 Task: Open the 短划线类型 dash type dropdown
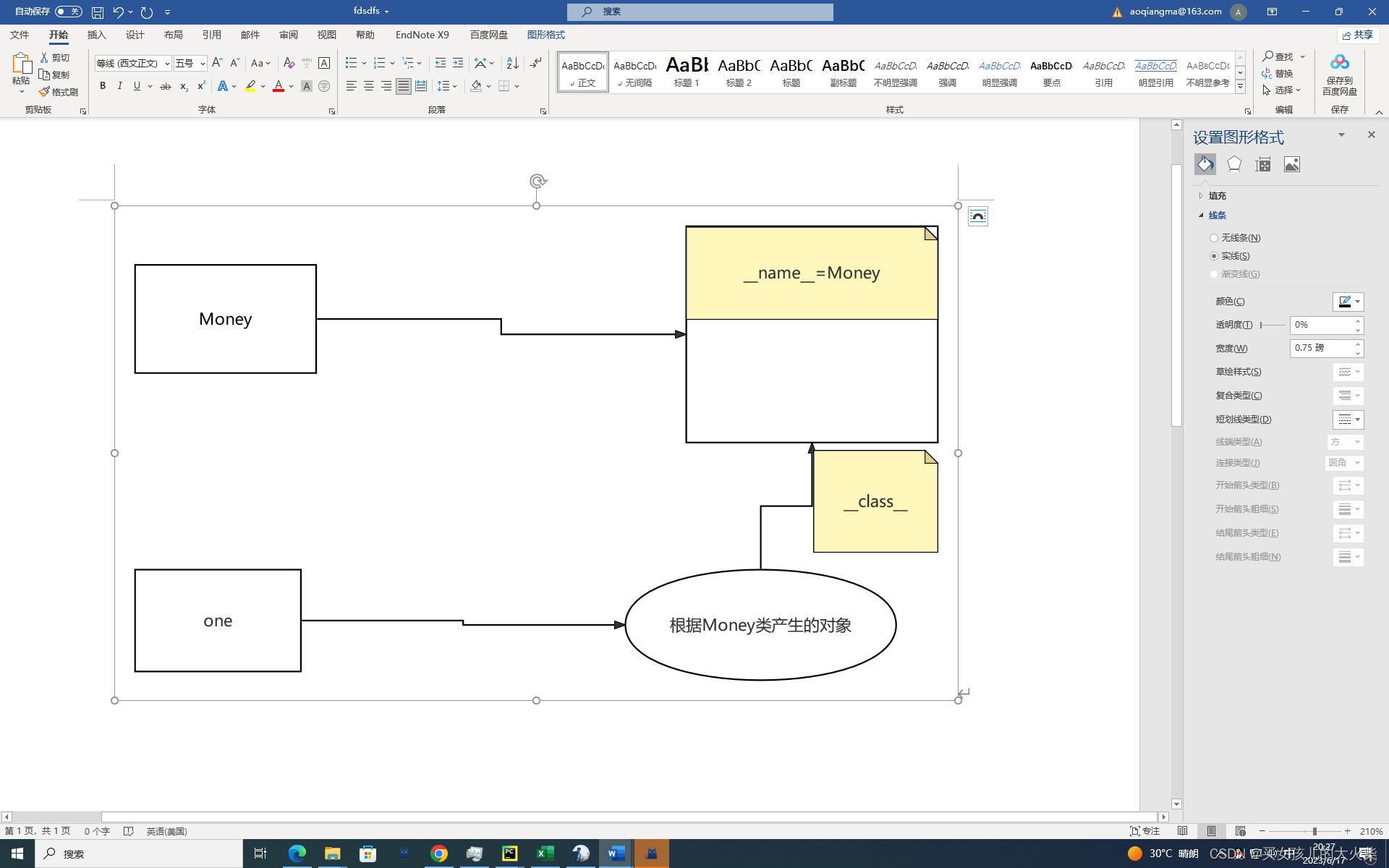1348,420
